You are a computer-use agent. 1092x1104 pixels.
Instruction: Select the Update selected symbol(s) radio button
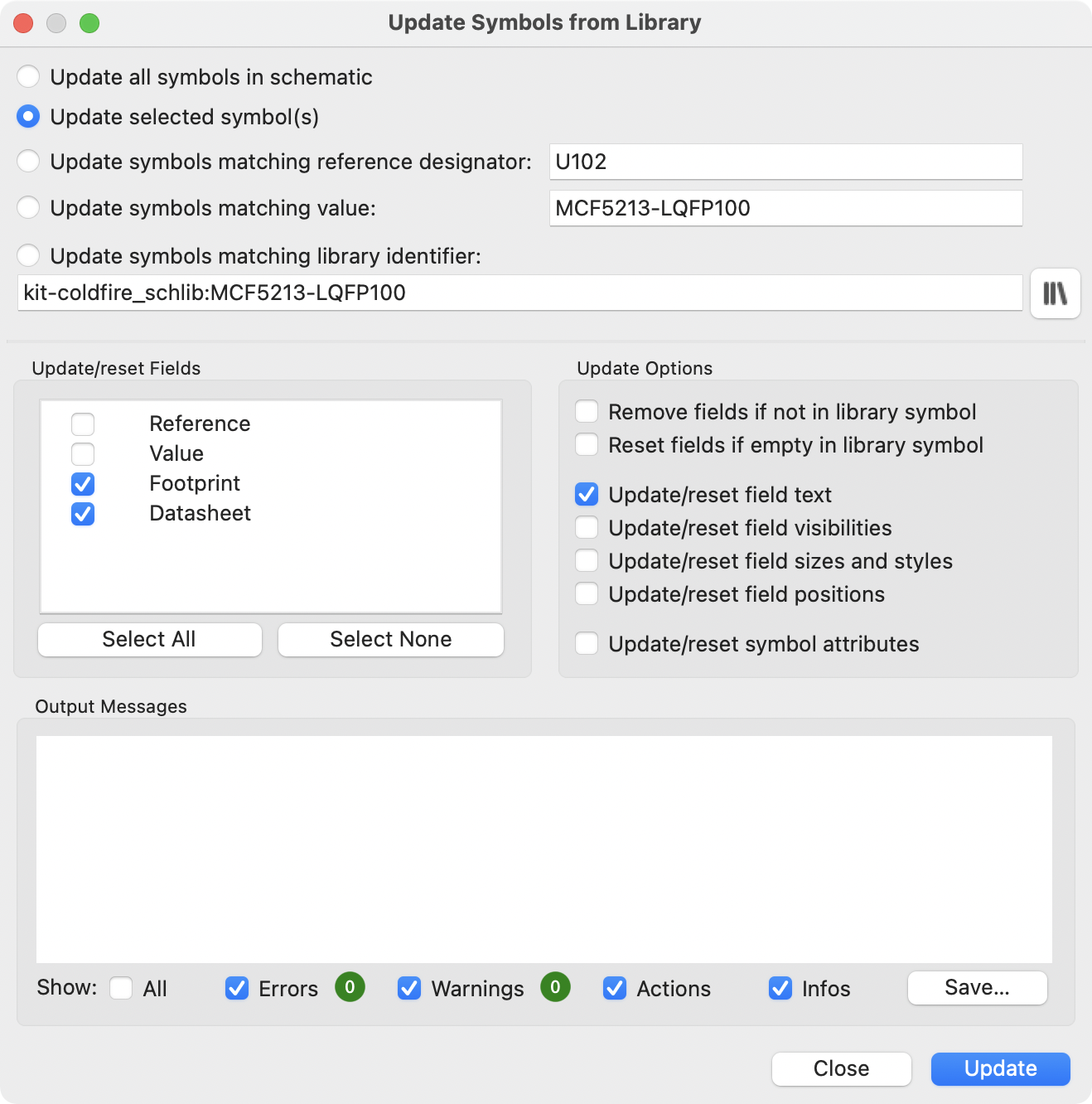coord(28,117)
